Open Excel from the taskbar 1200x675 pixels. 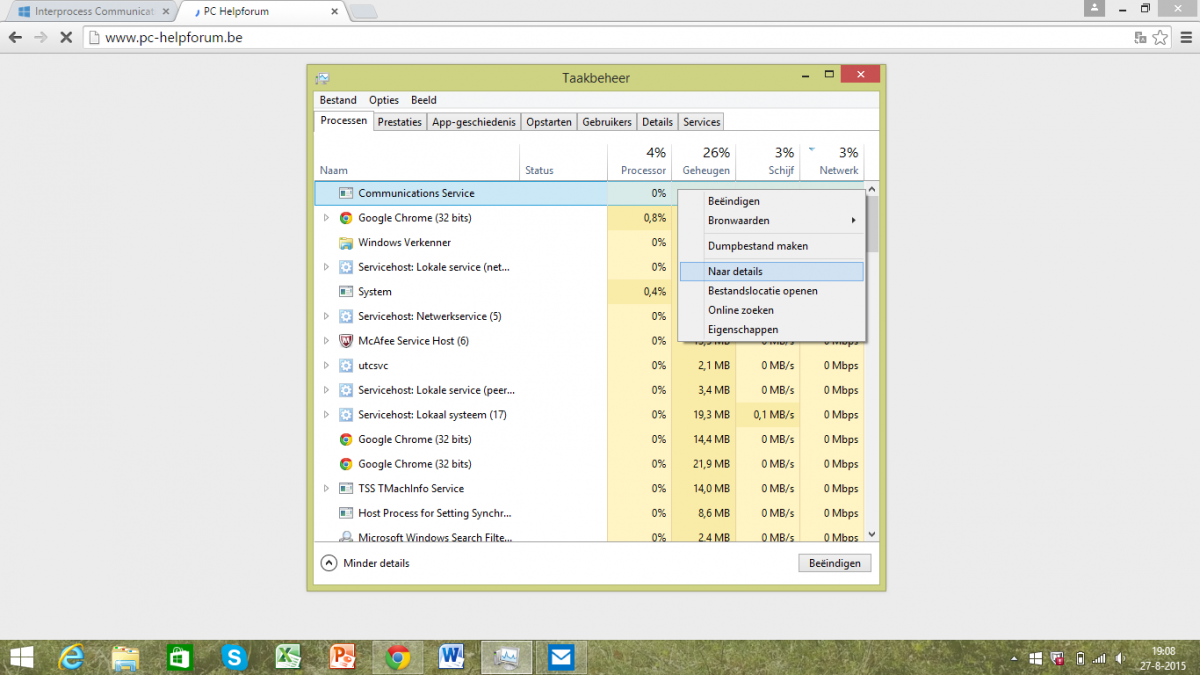(289, 656)
